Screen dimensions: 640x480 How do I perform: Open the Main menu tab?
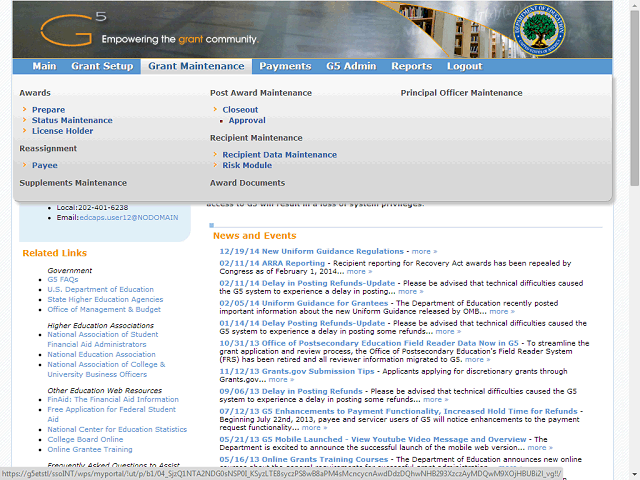tap(44, 66)
